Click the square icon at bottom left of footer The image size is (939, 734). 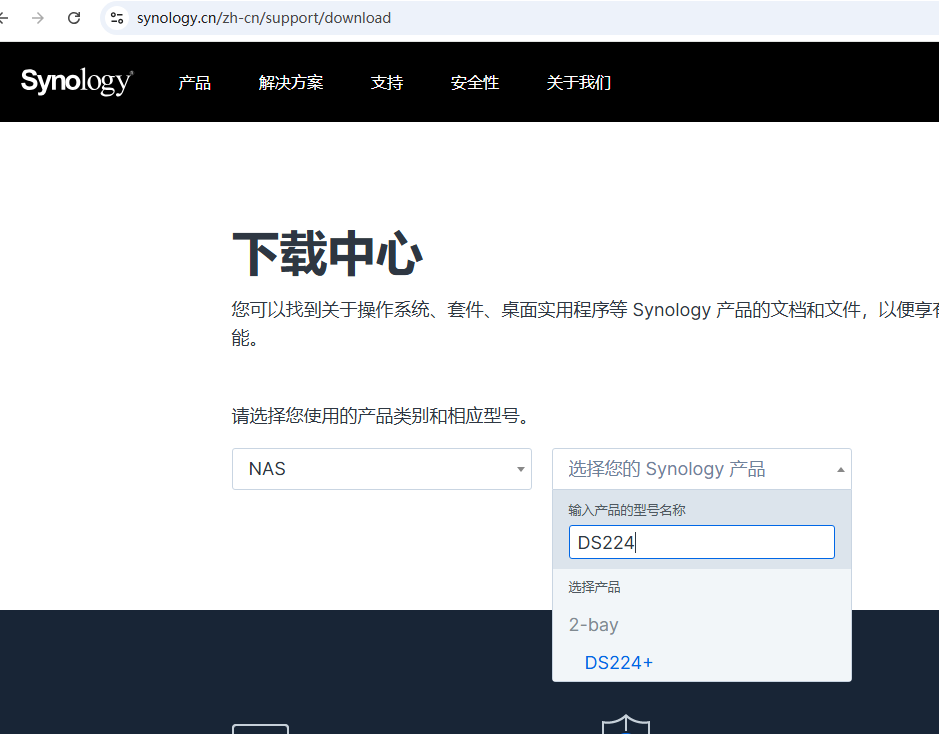260,728
